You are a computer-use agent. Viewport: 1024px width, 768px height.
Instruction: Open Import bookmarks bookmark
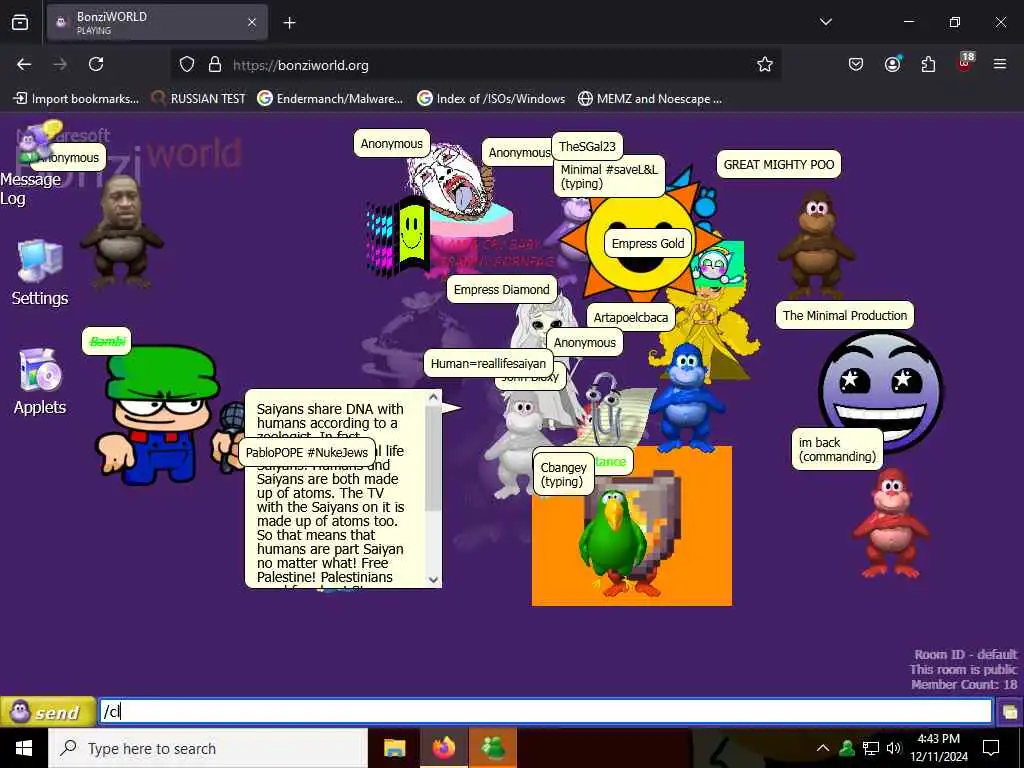[76, 99]
